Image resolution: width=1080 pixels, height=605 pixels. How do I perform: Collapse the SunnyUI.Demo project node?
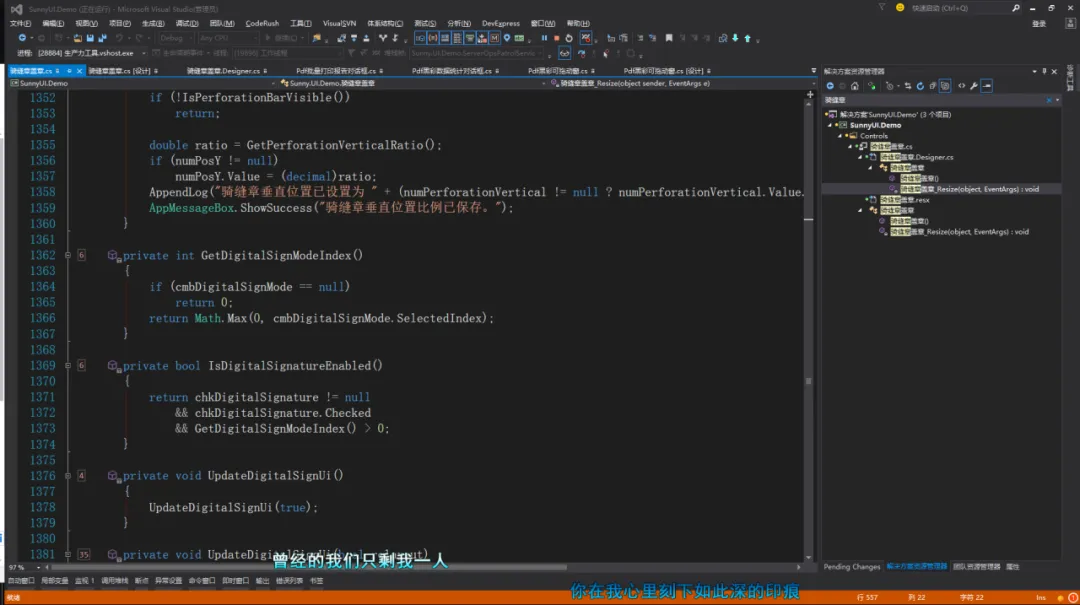[x=830, y=125]
